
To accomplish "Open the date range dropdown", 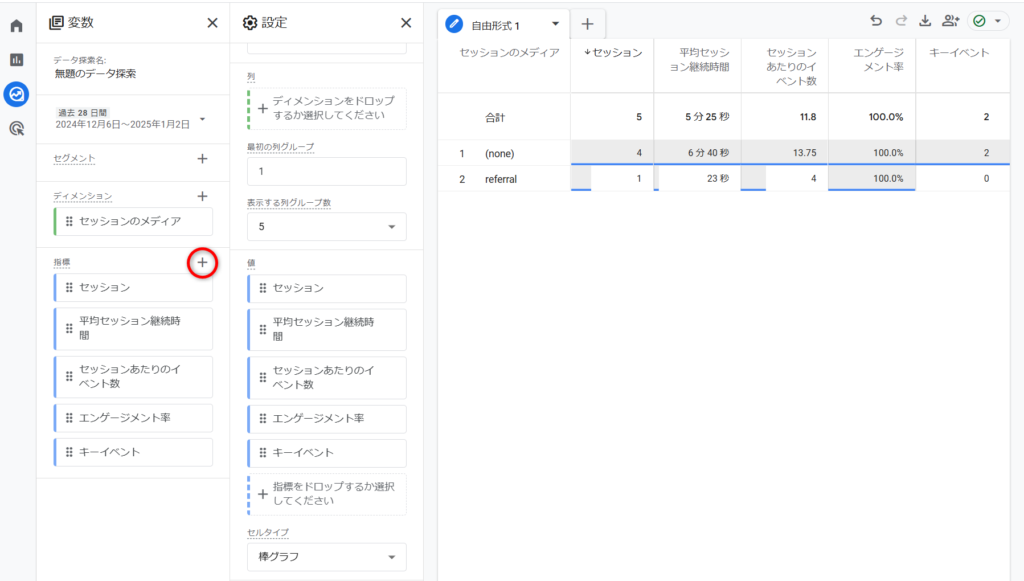I will [203, 119].
